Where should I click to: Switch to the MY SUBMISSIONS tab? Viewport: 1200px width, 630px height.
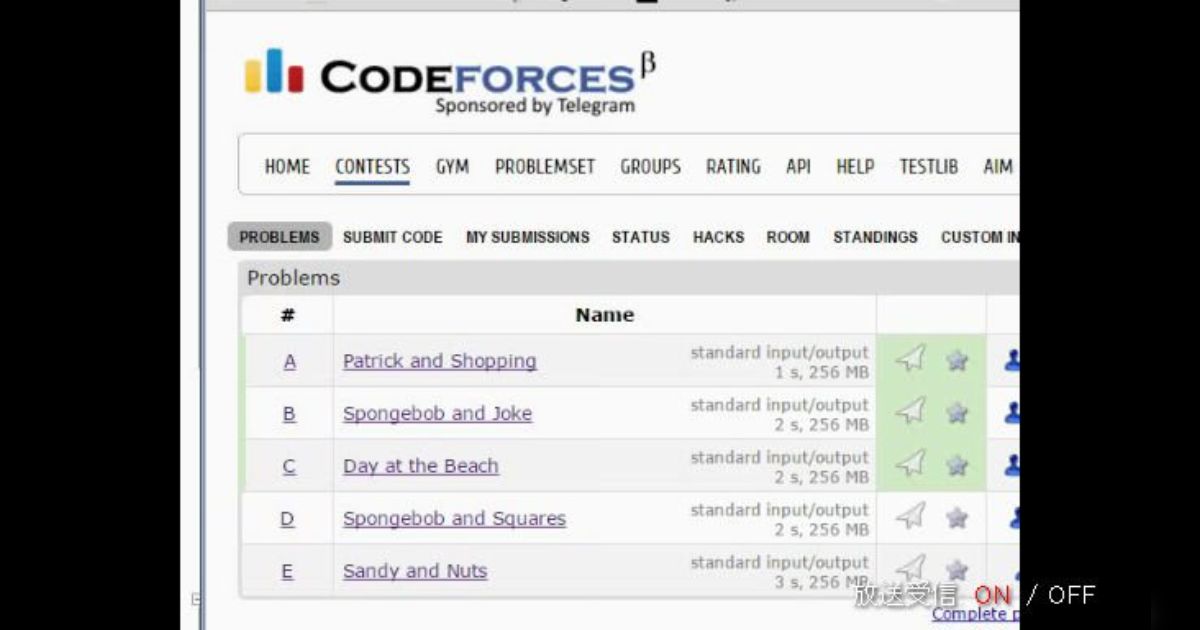(527, 237)
